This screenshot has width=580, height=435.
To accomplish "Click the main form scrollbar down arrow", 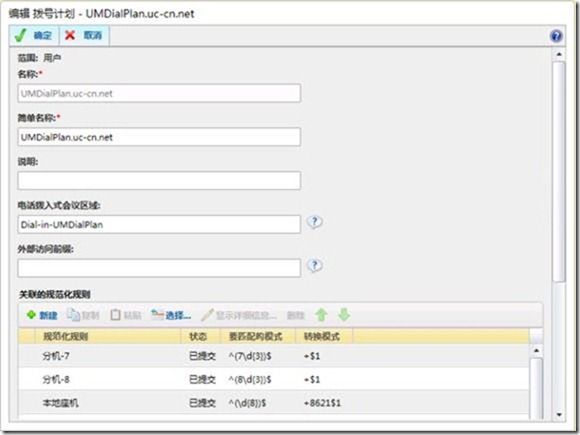I will click(x=559, y=415).
